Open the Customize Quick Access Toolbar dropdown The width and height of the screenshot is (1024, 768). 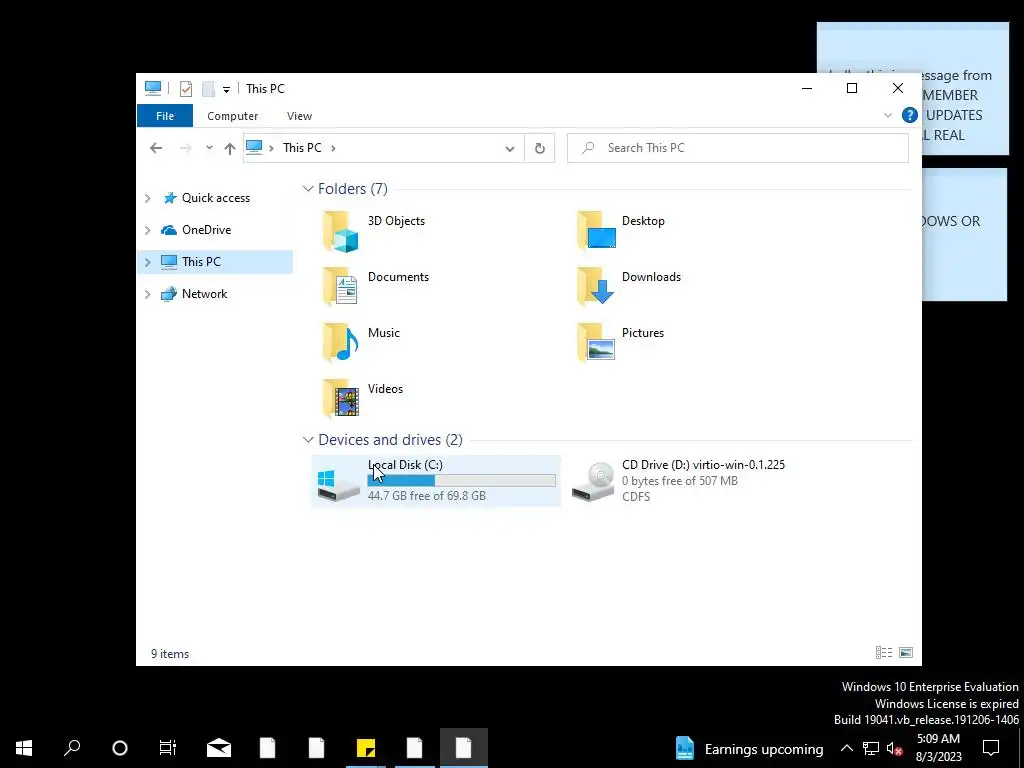click(x=226, y=89)
